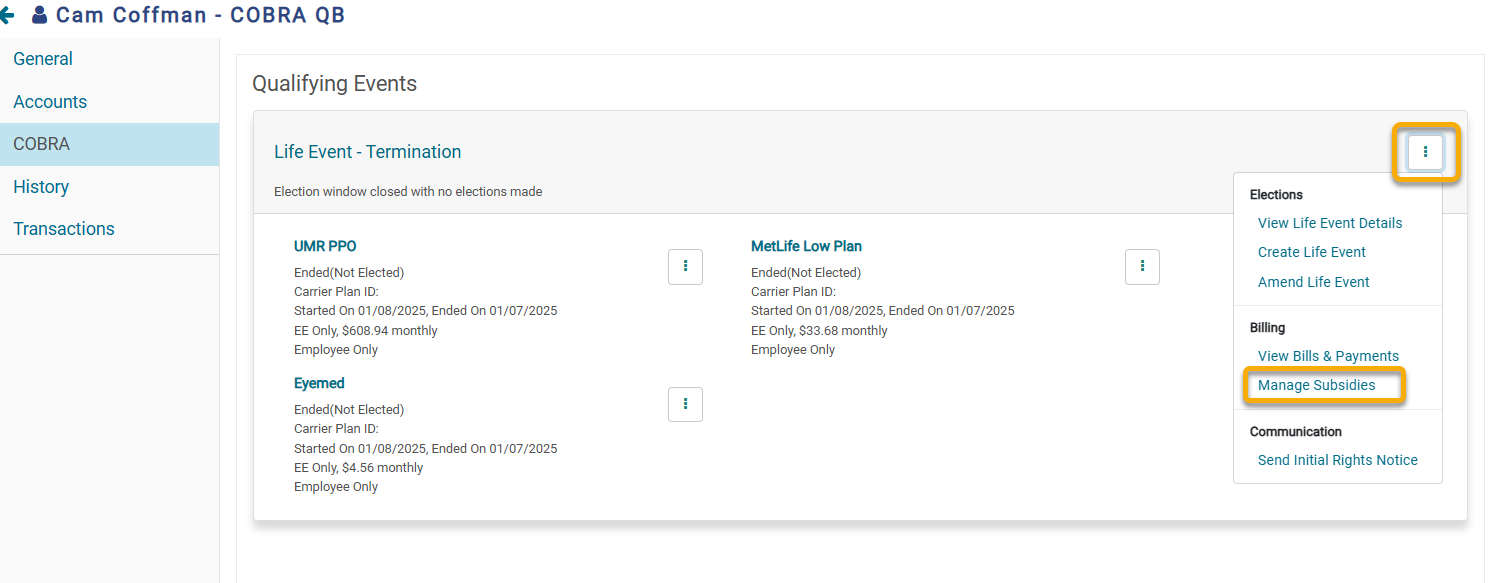Viewport: 1493px width, 583px height.
Task: Choose View Life Event Details
Action: (x=1330, y=223)
